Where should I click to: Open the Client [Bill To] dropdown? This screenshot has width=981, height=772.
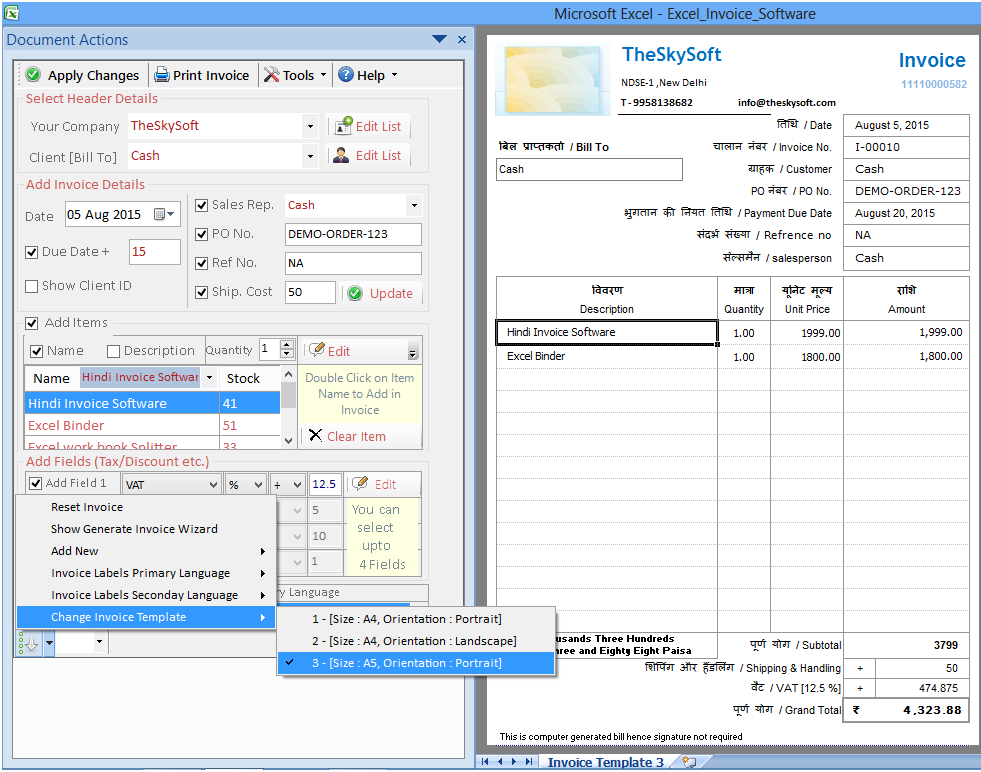click(310, 156)
